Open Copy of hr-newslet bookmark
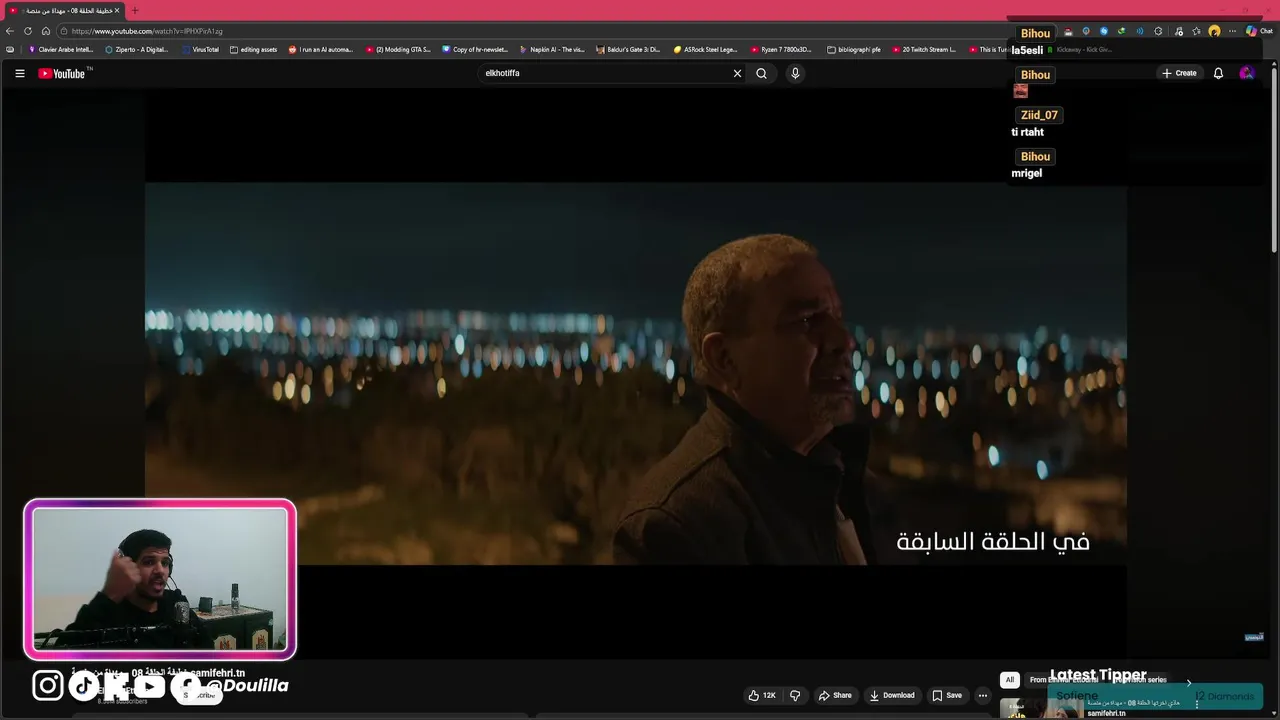 click(476, 49)
